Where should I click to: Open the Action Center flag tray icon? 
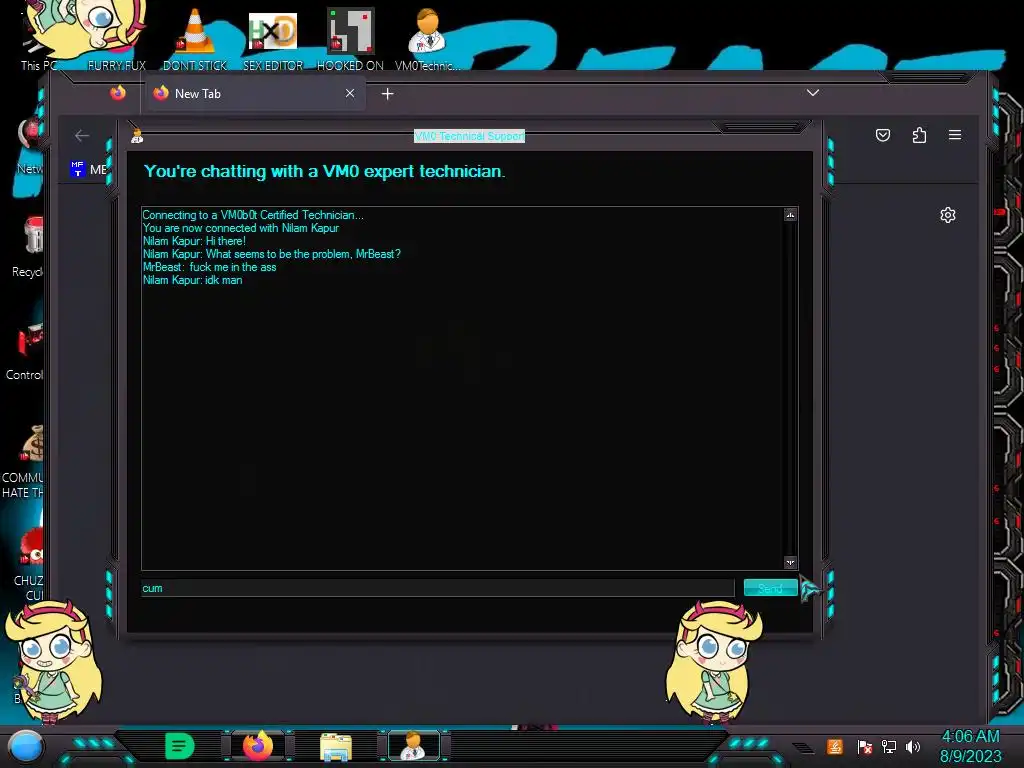click(x=864, y=746)
